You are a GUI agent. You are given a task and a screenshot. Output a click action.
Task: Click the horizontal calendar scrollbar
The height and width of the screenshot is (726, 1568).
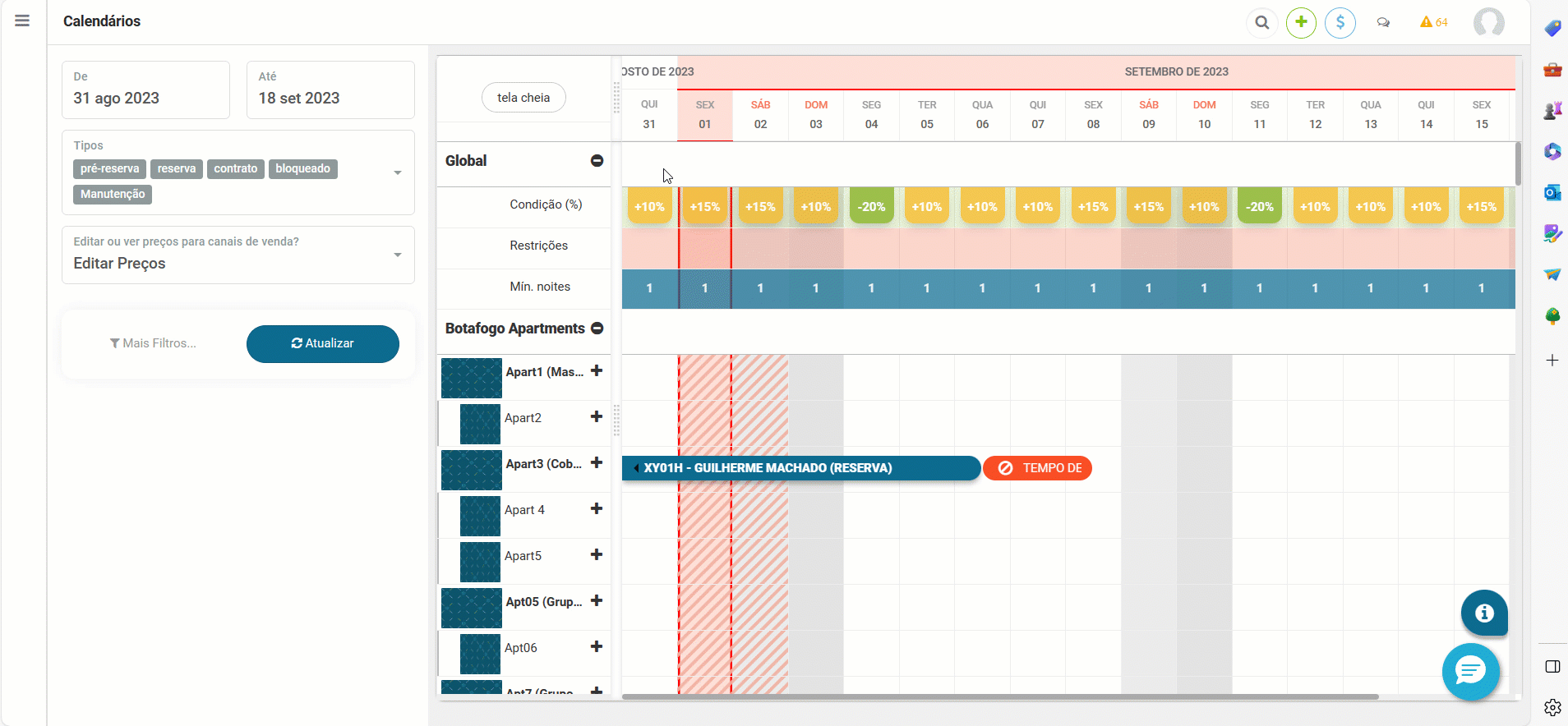click(x=1000, y=697)
